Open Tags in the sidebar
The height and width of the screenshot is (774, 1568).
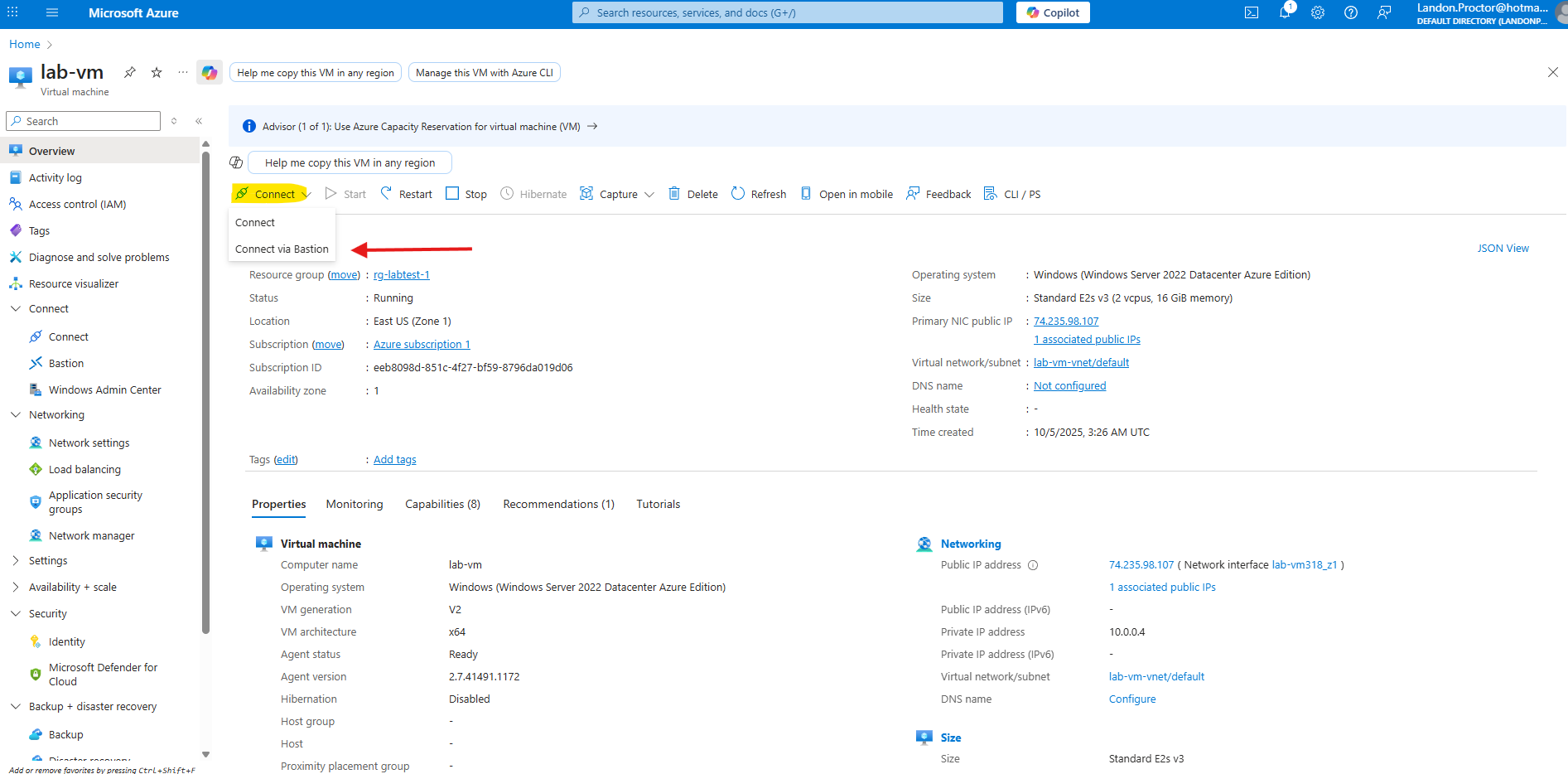(x=39, y=230)
